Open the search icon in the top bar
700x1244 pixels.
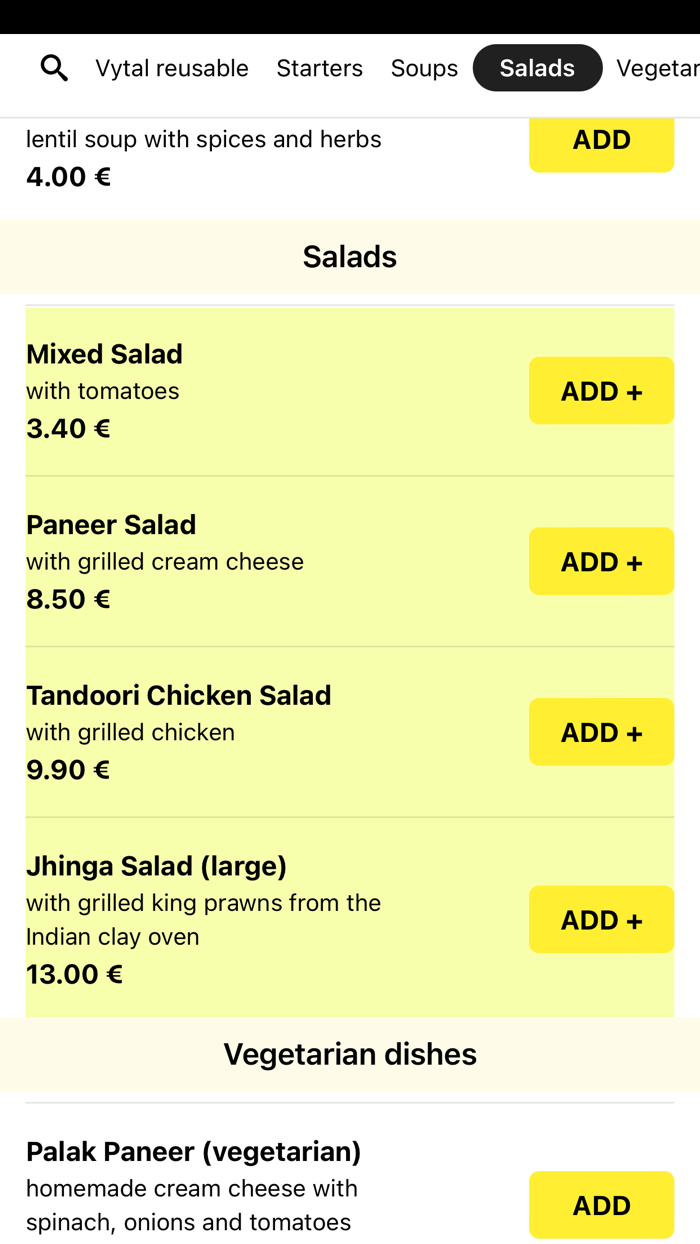54,68
